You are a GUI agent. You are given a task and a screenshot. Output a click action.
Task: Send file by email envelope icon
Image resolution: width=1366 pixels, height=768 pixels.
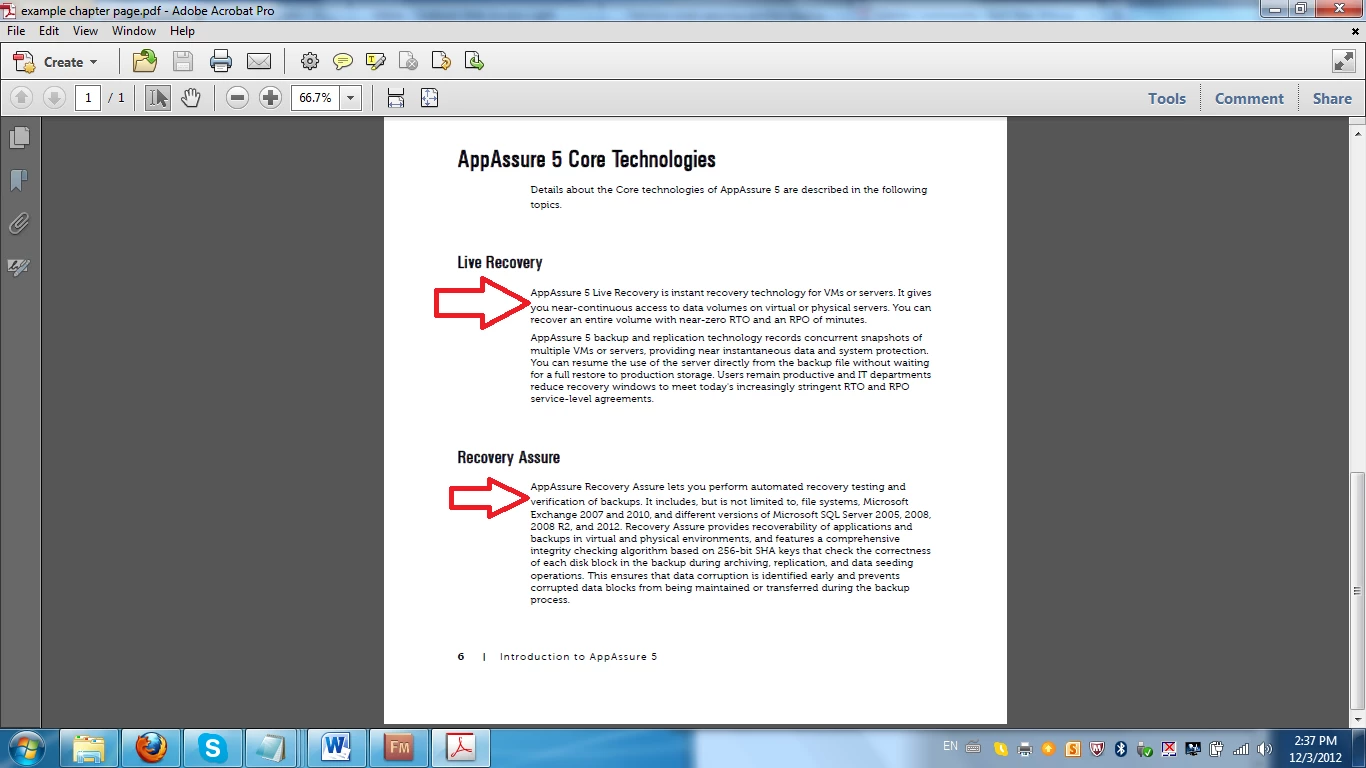(259, 61)
